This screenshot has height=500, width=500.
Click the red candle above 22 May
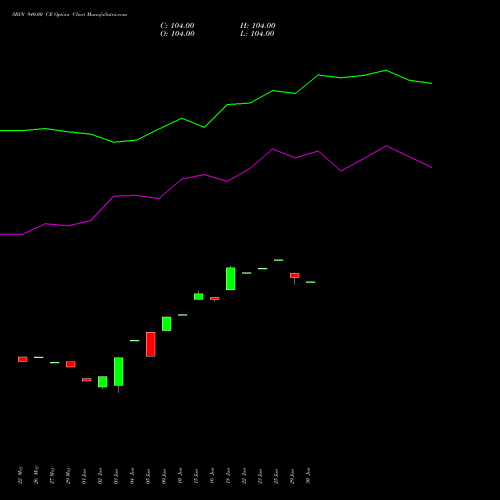[23, 359]
